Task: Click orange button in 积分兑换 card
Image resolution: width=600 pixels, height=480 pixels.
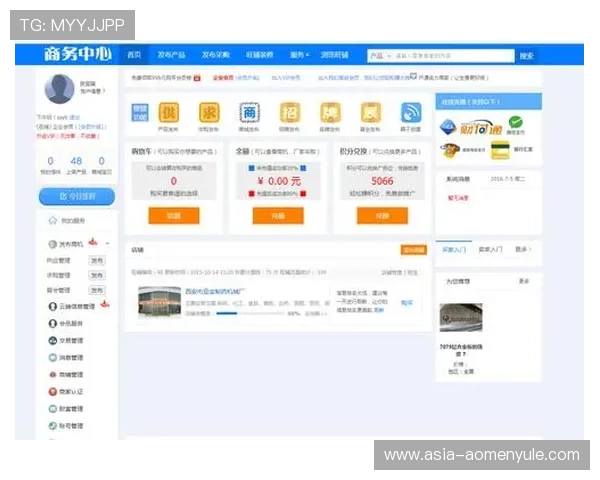Action: (x=382, y=216)
